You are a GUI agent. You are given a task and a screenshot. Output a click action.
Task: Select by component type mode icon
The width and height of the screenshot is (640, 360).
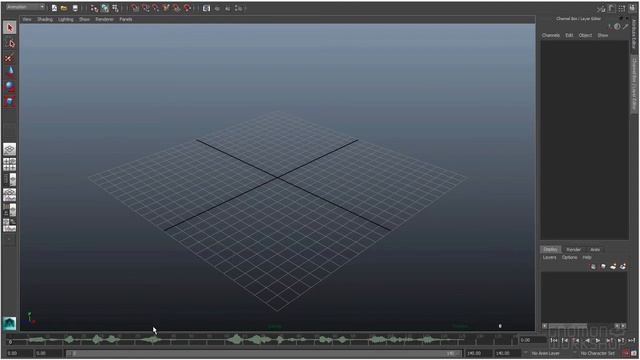point(115,8)
